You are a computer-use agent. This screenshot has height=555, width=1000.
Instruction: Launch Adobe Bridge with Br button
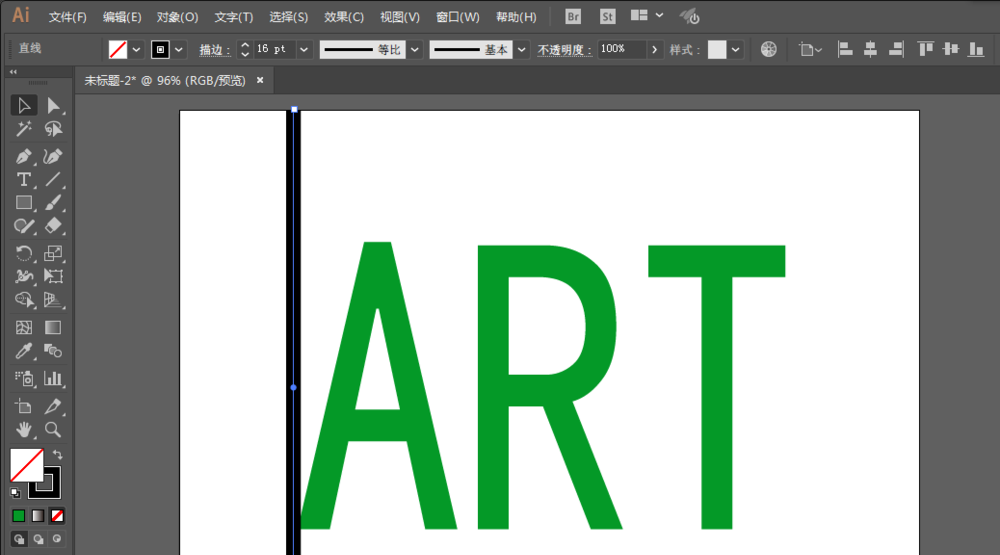pos(573,17)
